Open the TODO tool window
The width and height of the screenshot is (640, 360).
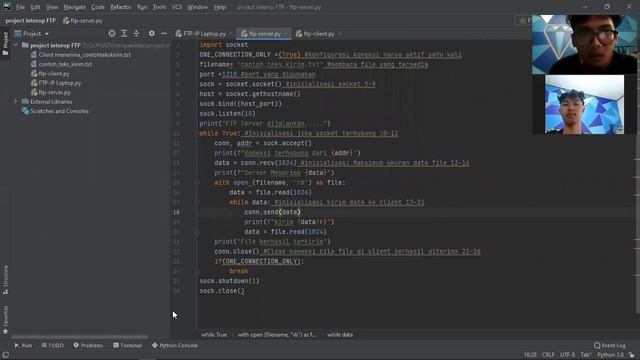pos(53,345)
